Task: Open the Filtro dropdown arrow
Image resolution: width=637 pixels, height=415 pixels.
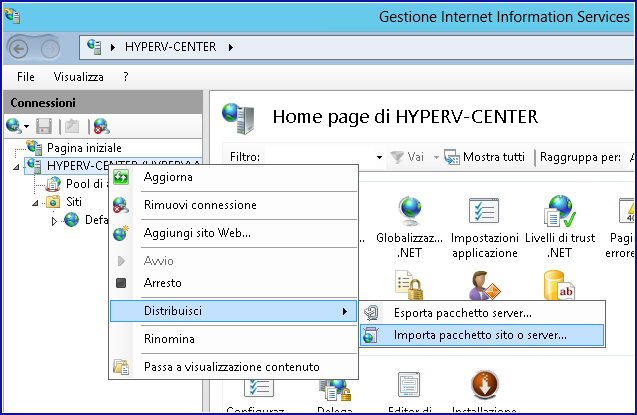Action: [x=379, y=157]
